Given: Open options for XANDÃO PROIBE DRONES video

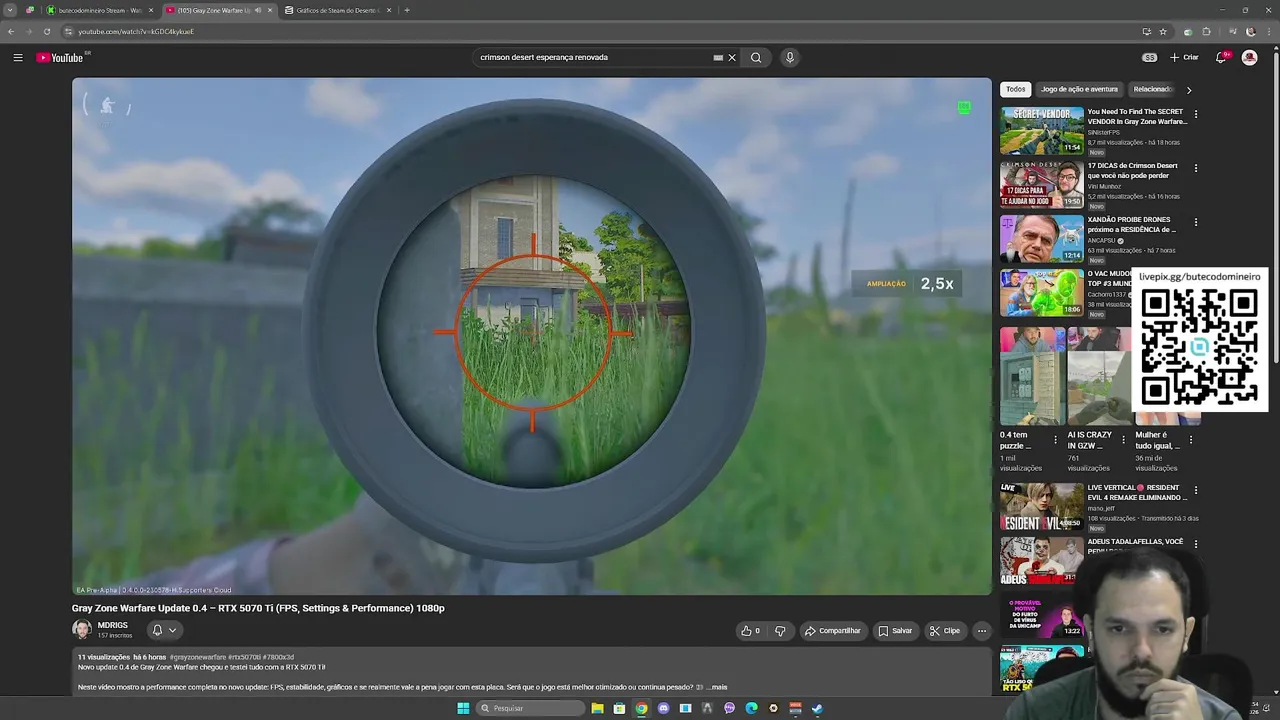Looking at the screenshot, I should point(1195,222).
